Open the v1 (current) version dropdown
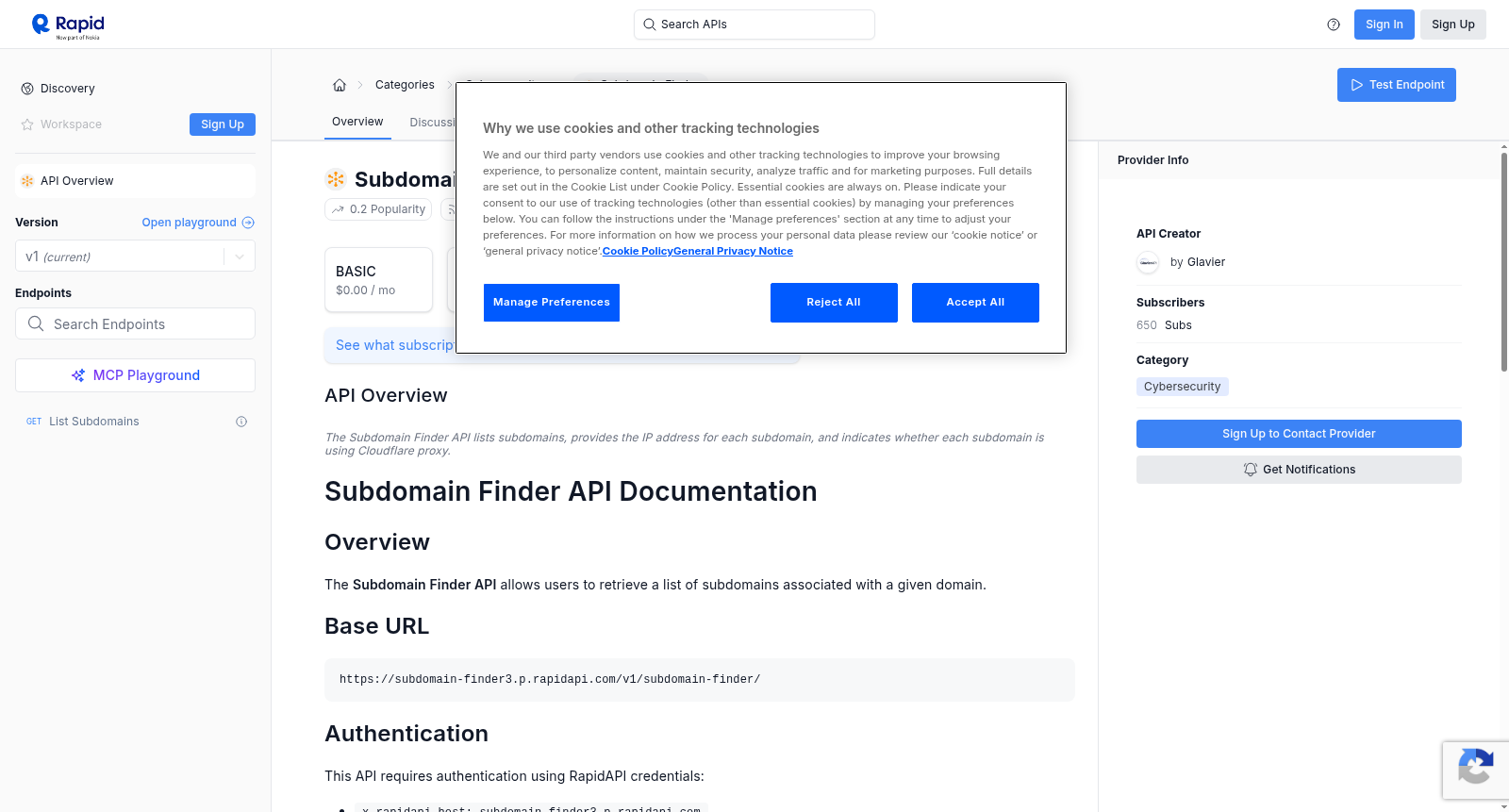The image size is (1509, 812). pyautogui.click(x=135, y=257)
